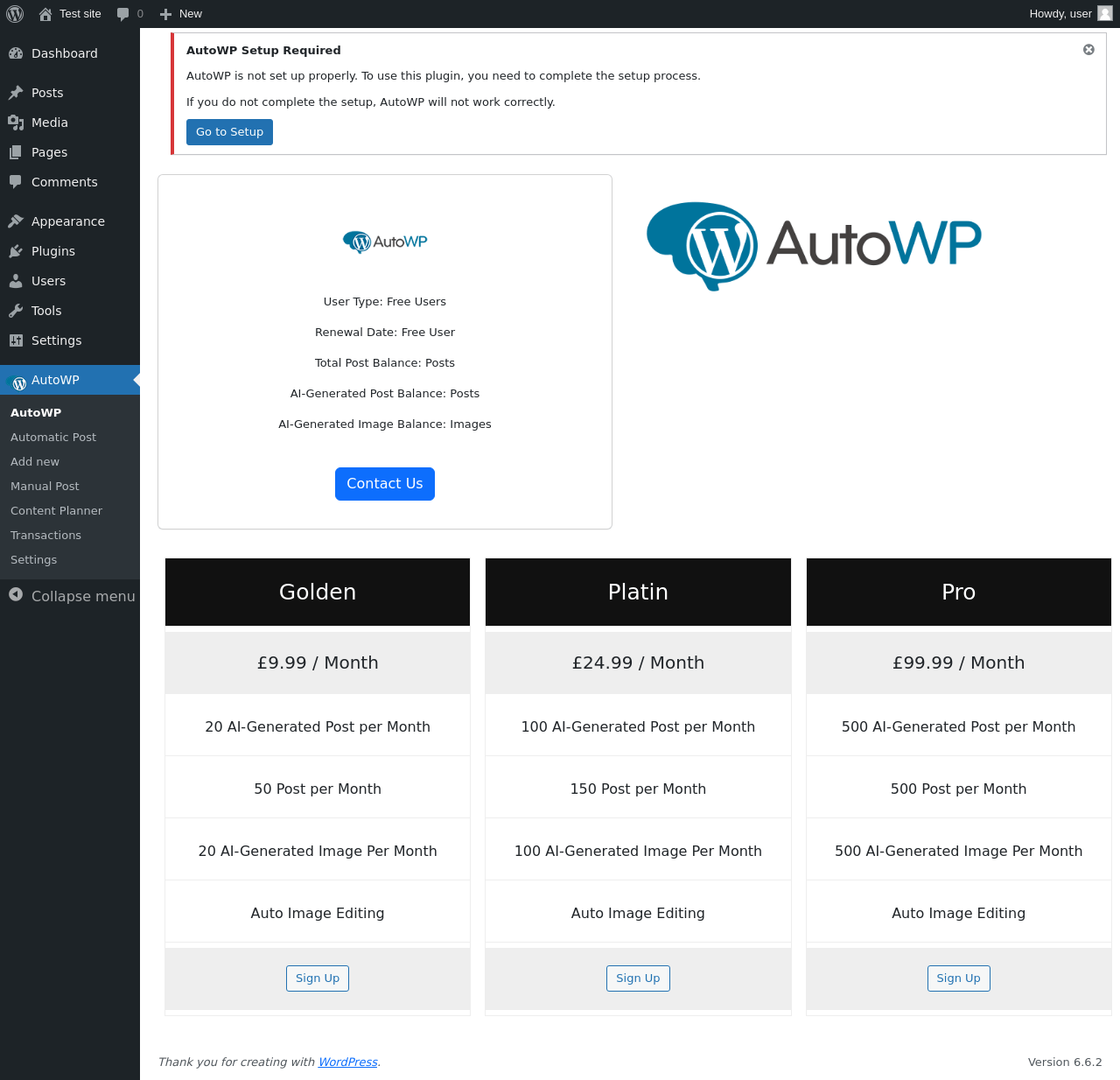Open the Posts menu item

coord(70,93)
